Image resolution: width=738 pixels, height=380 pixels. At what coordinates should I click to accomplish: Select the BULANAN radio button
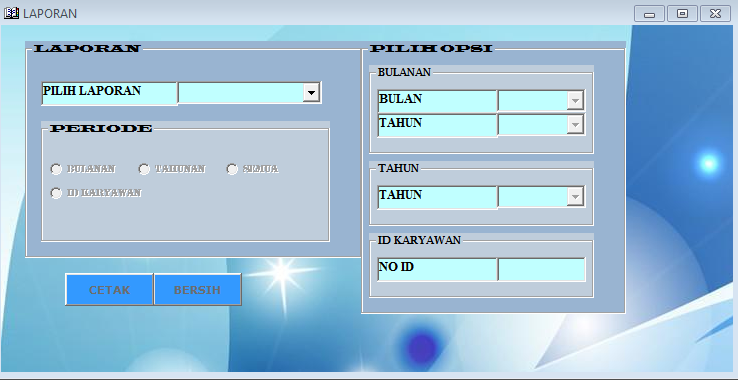56,169
